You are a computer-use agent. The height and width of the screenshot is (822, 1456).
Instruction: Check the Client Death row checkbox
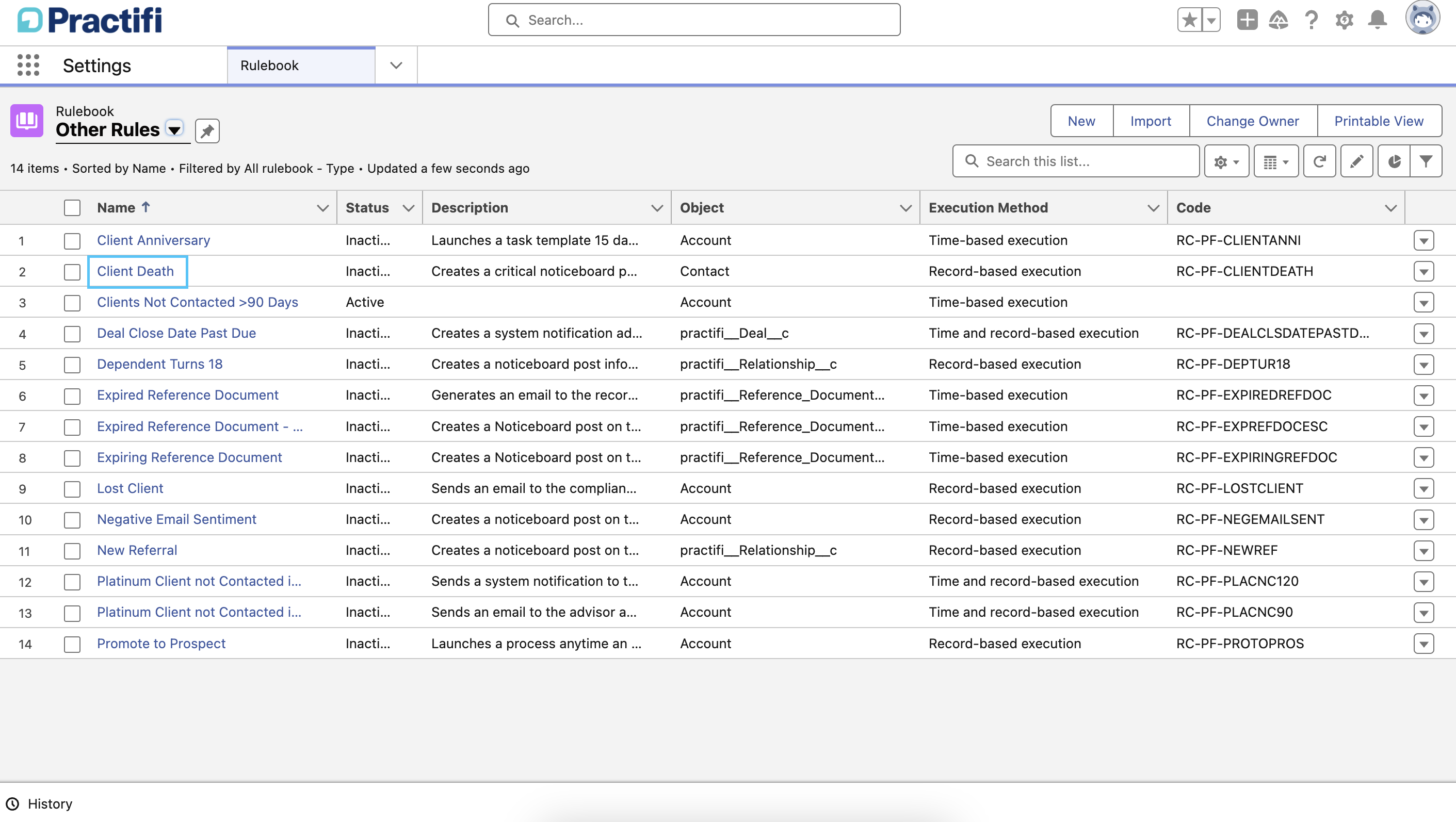(x=72, y=272)
